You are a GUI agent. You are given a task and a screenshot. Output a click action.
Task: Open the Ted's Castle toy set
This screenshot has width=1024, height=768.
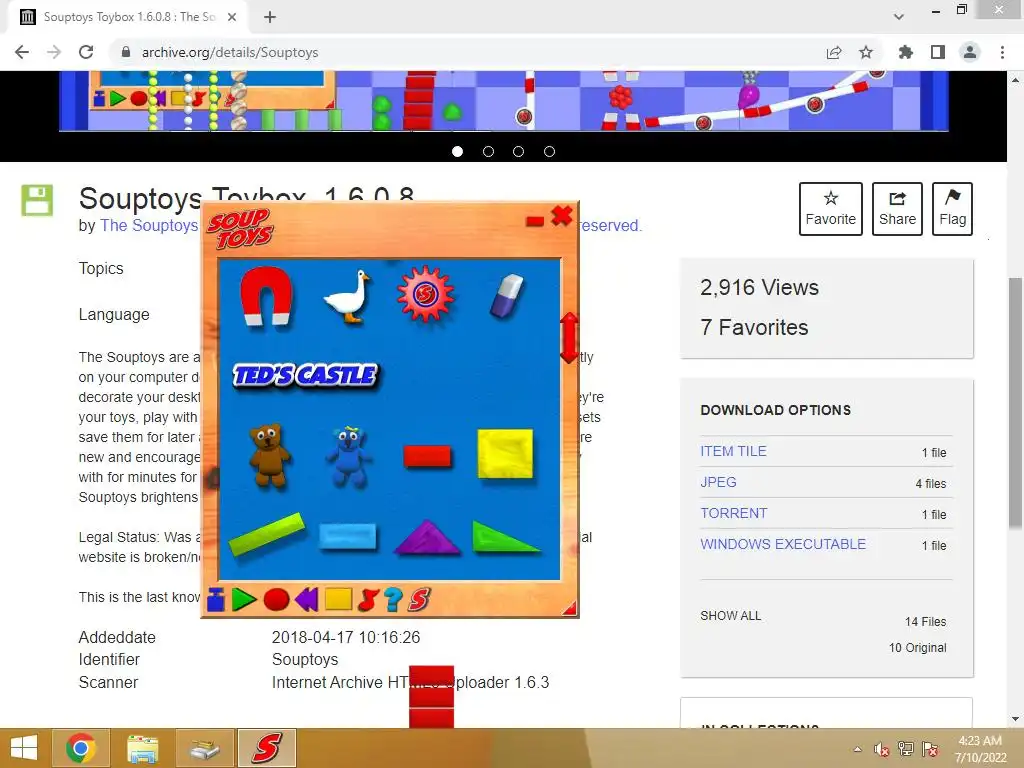pyautogui.click(x=305, y=375)
